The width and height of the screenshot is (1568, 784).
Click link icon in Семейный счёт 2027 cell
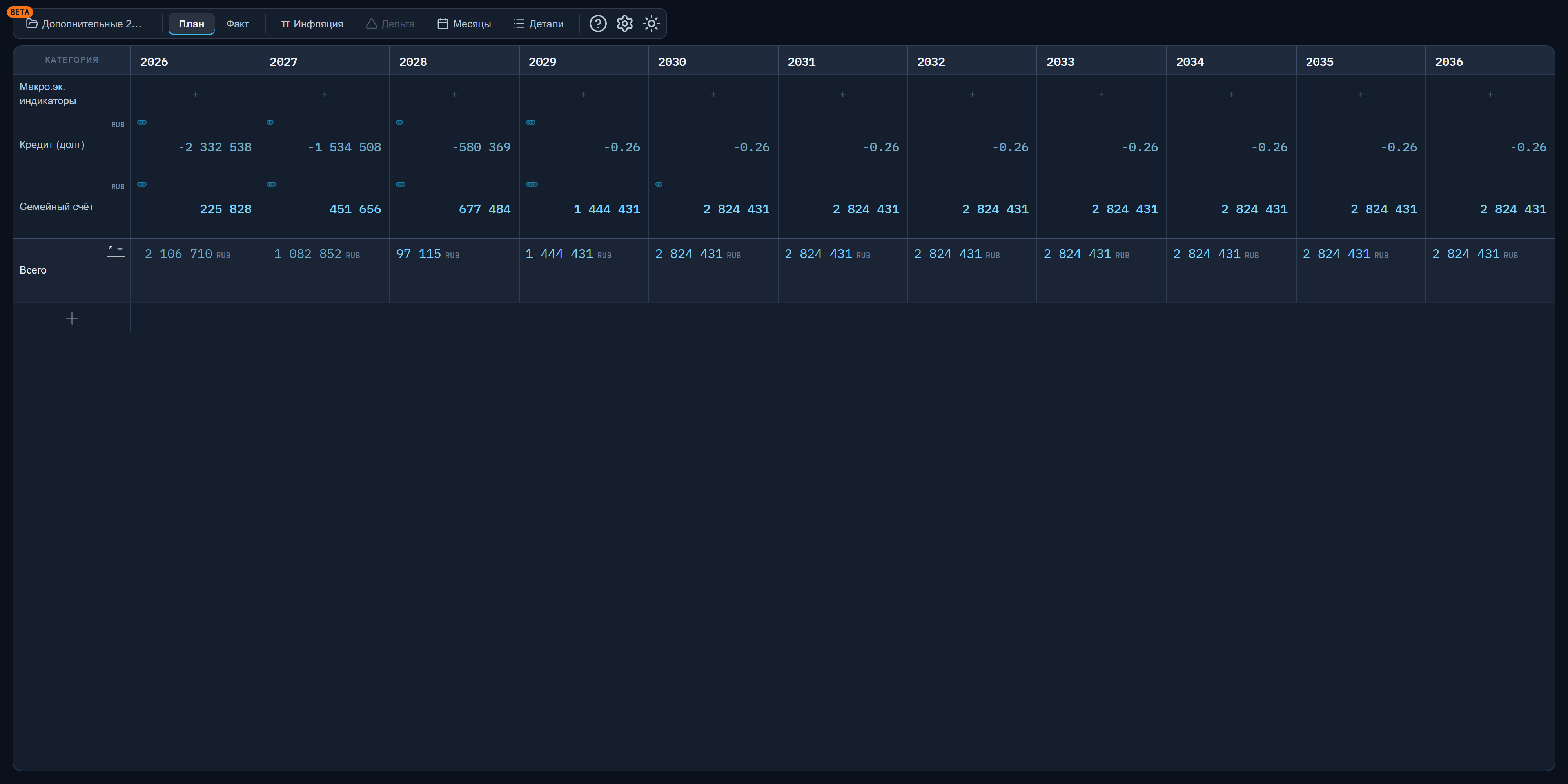pos(272,184)
